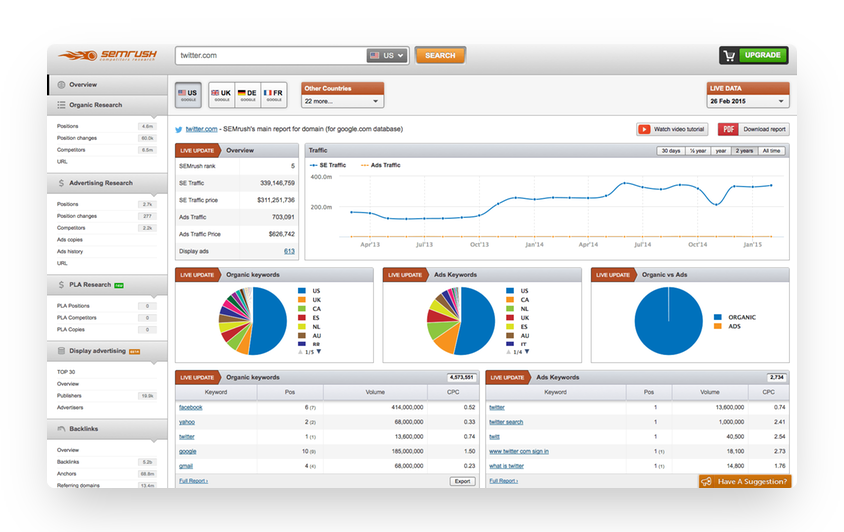This screenshot has height=532, width=844.
Task: Click the Backlinks section icon
Action: tap(61, 429)
